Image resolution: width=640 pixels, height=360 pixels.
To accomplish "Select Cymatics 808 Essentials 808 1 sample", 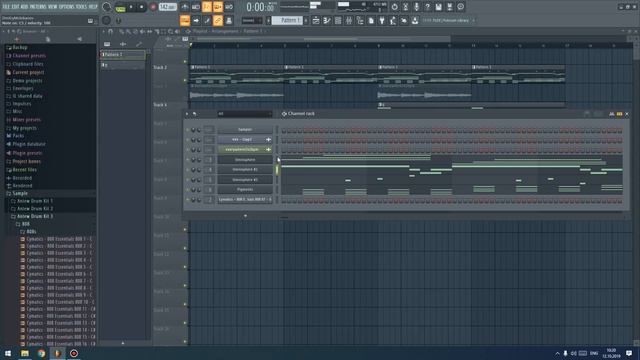I will pyautogui.click(x=58, y=239).
